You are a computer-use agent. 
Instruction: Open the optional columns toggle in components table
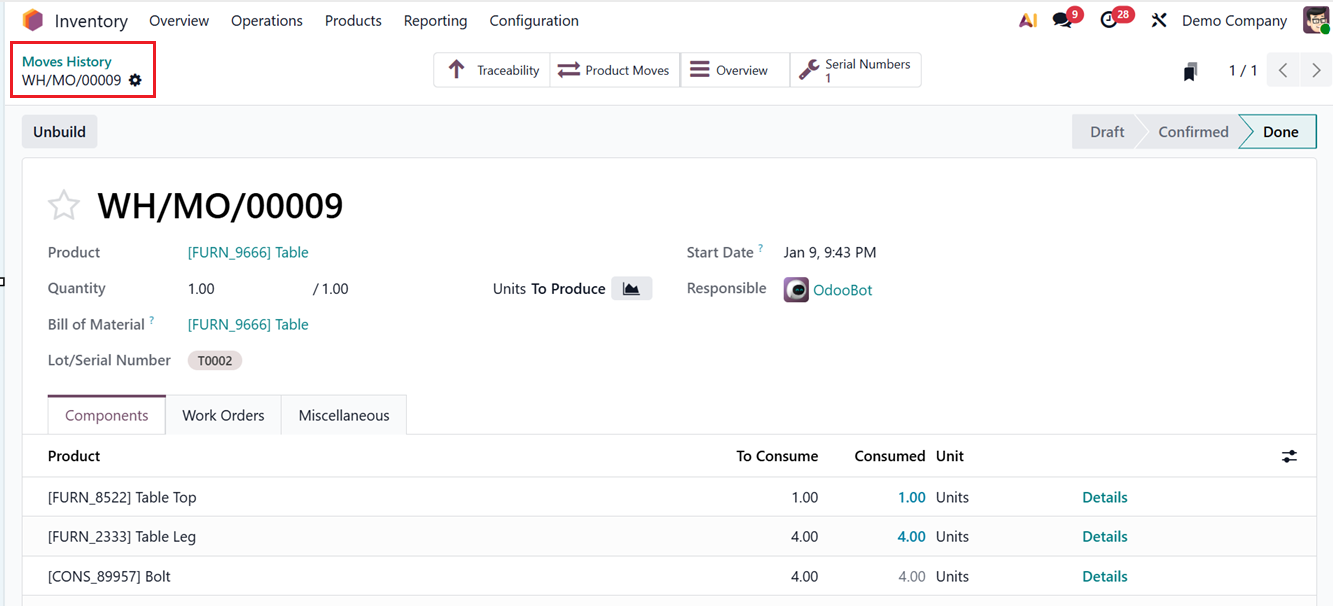pyautogui.click(x=1289, y=456)
